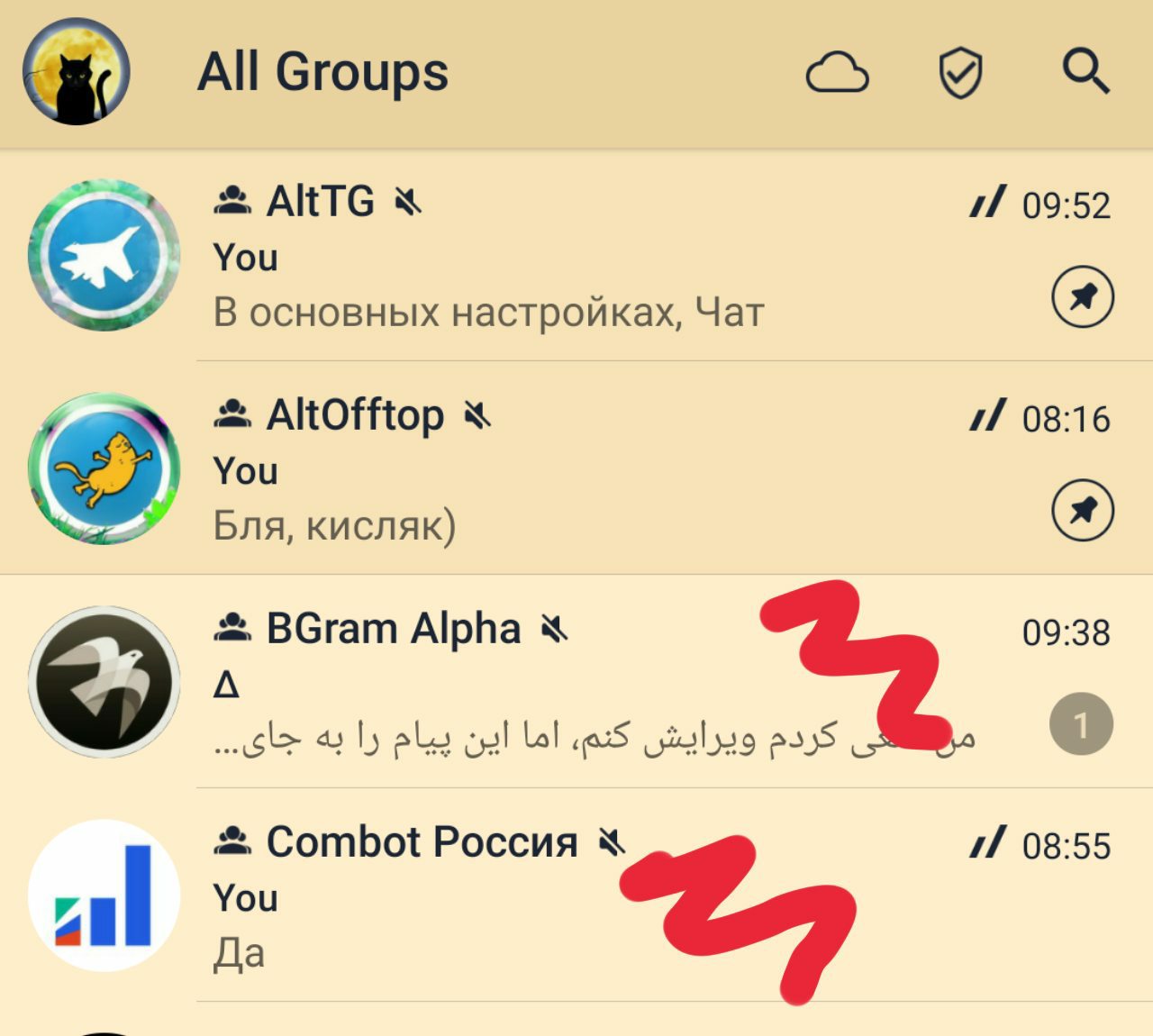Open search with magnifier icon
Screen dimensions: 1153x1036
click(1085, 72)
